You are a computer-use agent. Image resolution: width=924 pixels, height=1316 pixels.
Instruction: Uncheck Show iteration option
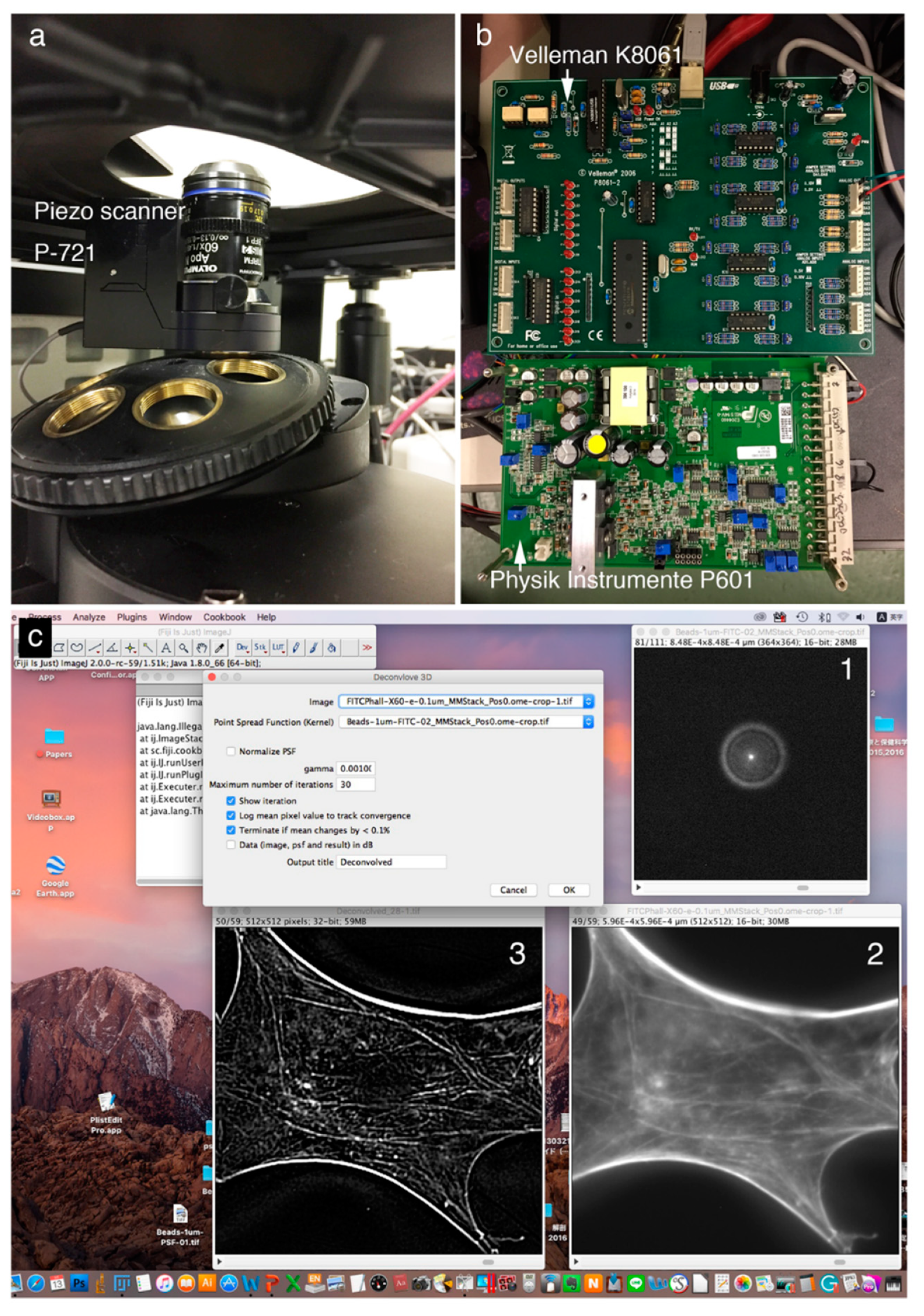tap(231, 801)
